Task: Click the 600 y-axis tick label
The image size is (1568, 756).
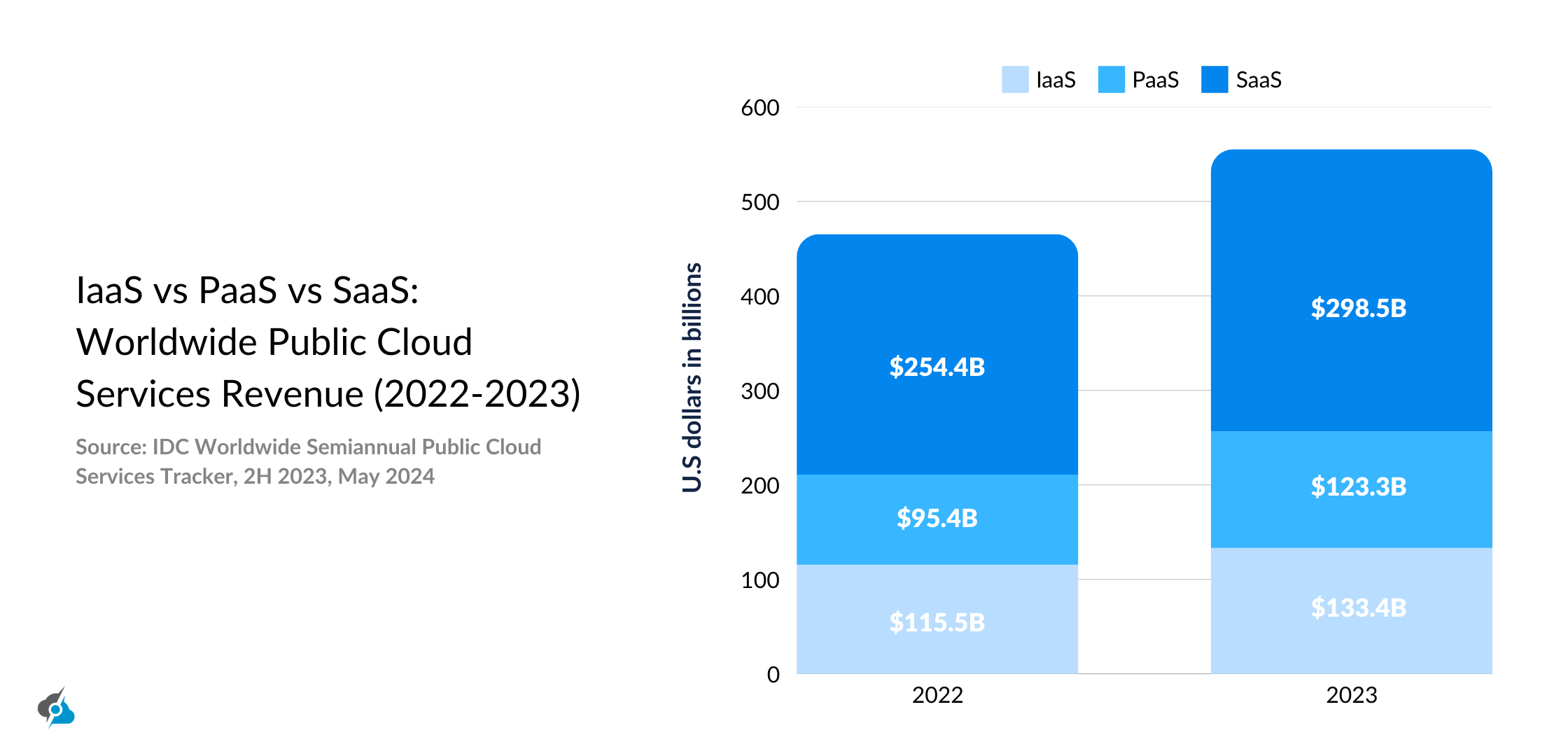Action: [x=759, y=108]
